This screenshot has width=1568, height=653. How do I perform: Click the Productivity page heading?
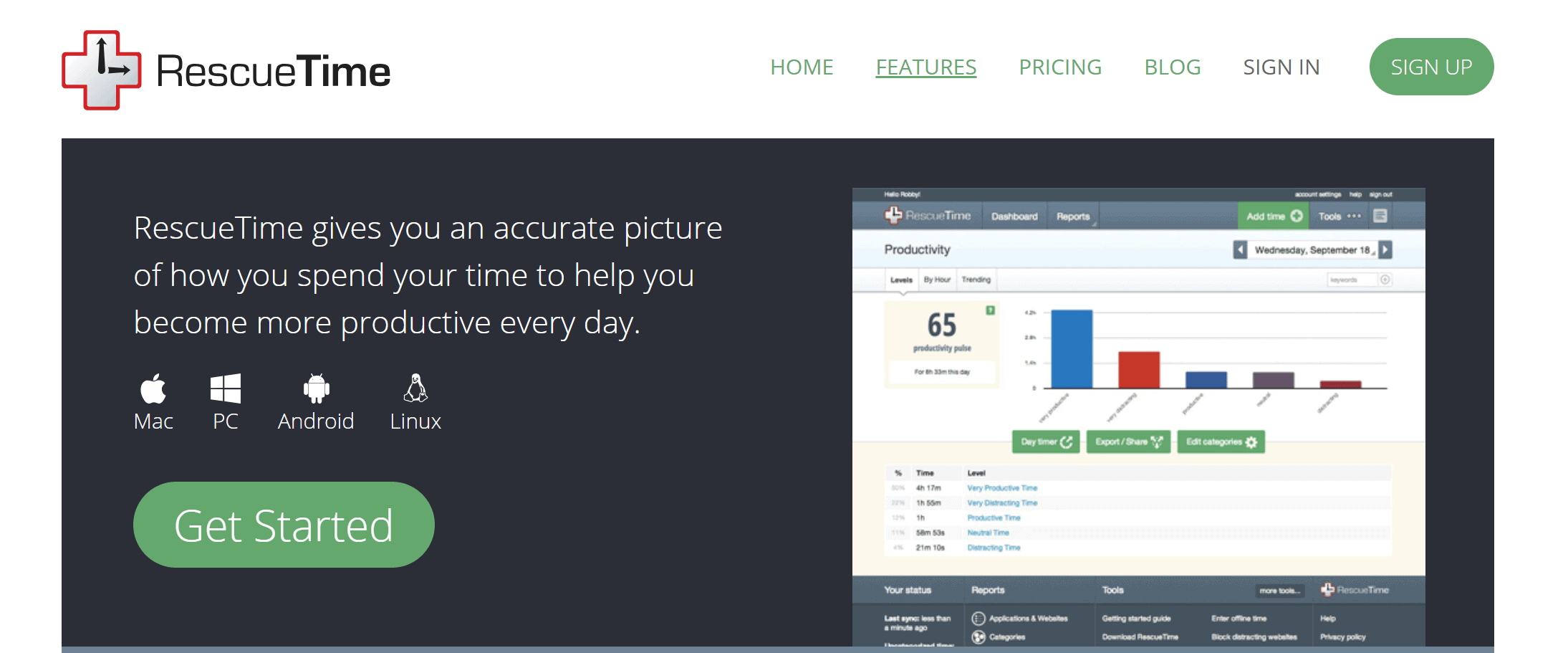coord(917,249)
